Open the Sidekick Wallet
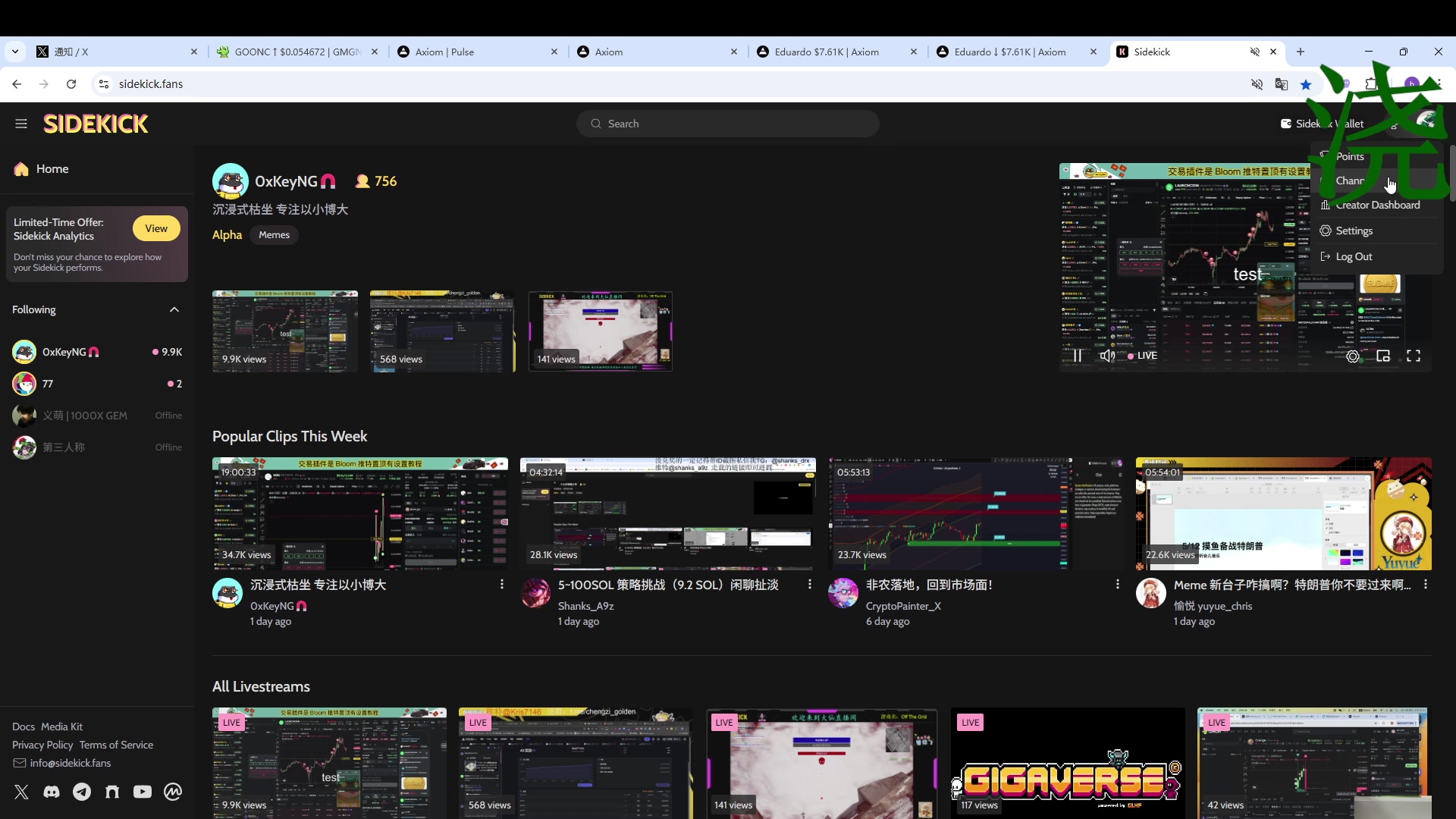1456x819 pixels. click(x=1322, y=124)
